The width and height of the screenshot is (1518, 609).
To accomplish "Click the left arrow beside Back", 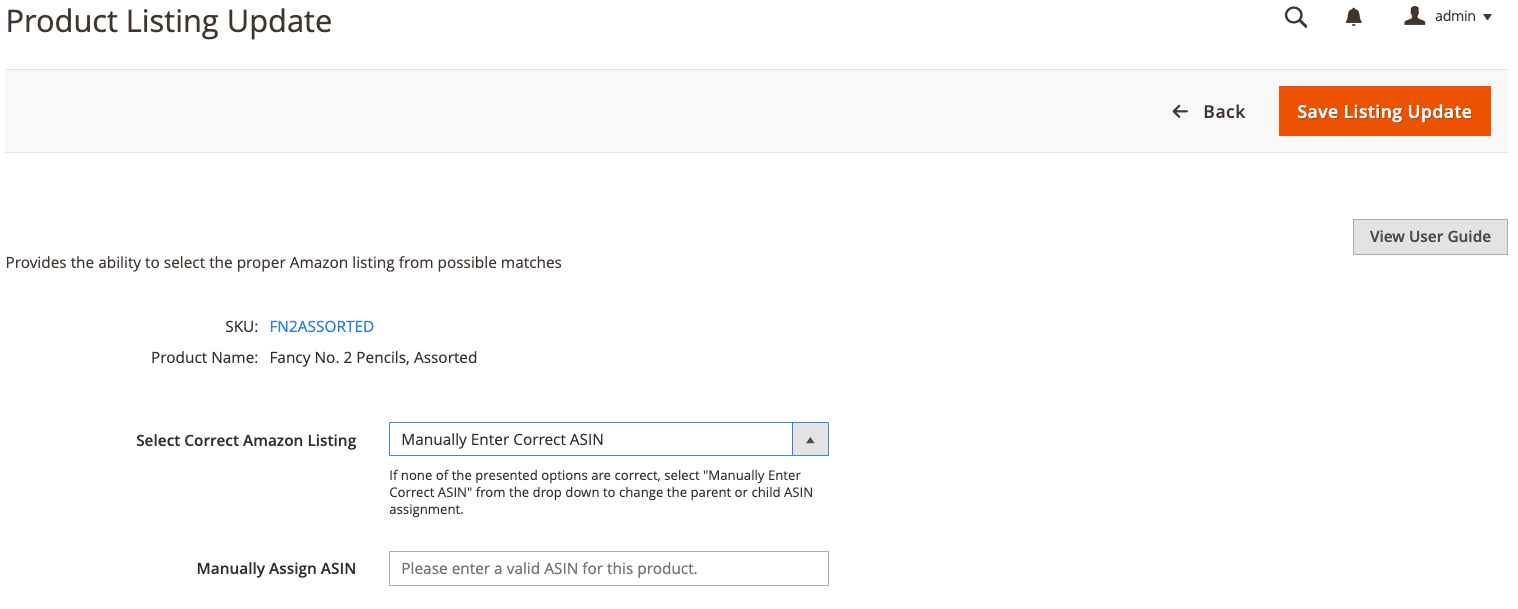I will [1180, 111].
